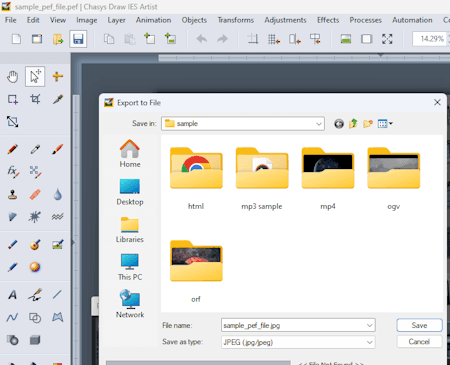
Task: Go to Home in places bar
Action: (x=130, y=154)
